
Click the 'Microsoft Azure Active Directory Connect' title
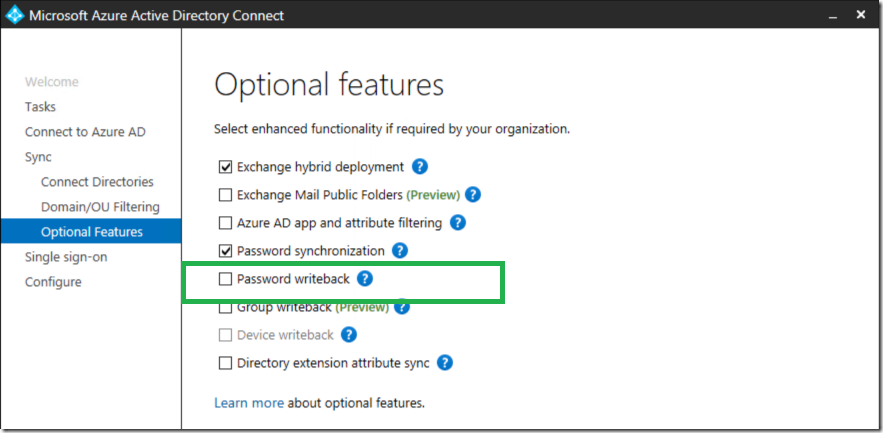157,15
